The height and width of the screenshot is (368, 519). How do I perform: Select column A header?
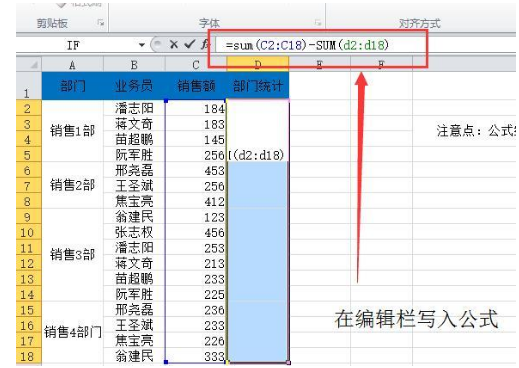[72, 65]
